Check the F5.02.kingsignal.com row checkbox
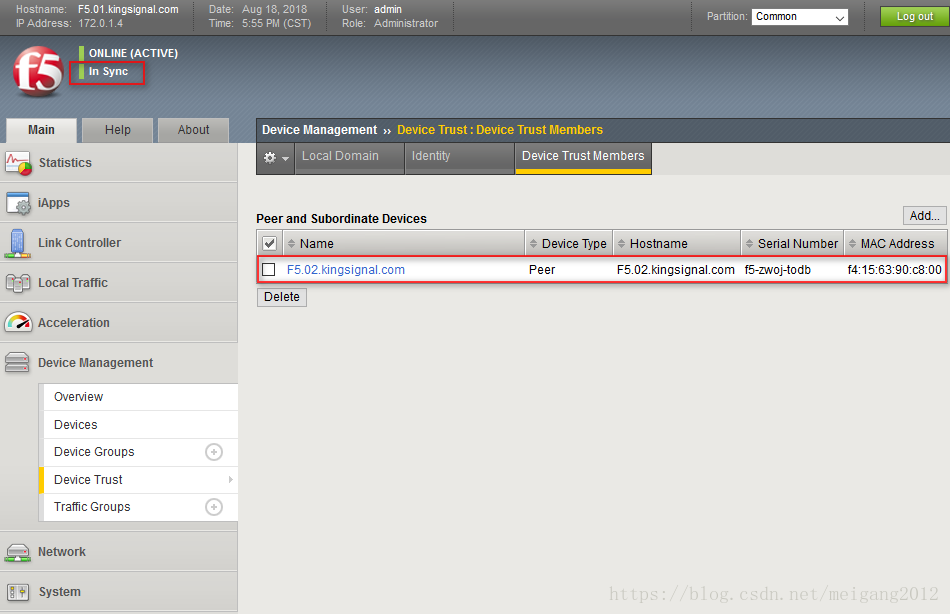This screenshot has width=950, height=614. [x=269, y=270]
